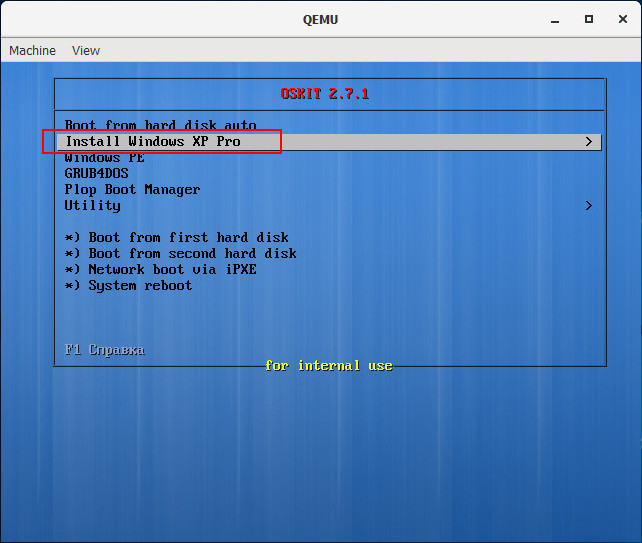Select Plop Boot Manager
The width and height of the screenshot is (642, 543).
pyautogui.click(x=132, y=190)
